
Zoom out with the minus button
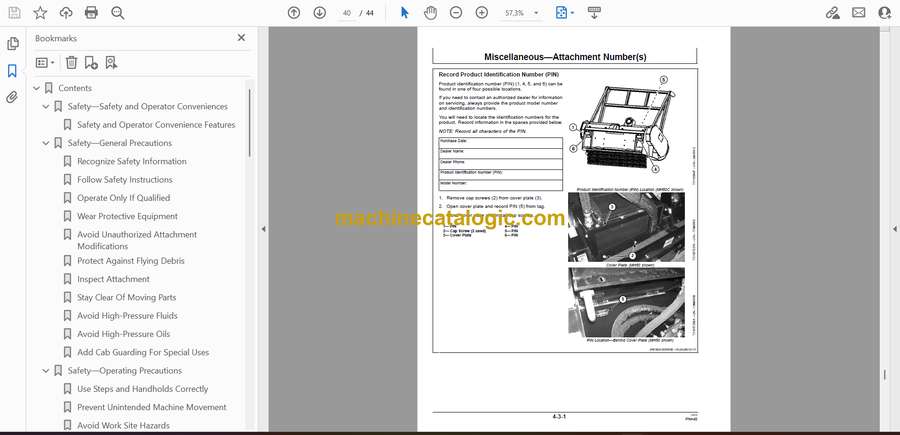point(456,13)
